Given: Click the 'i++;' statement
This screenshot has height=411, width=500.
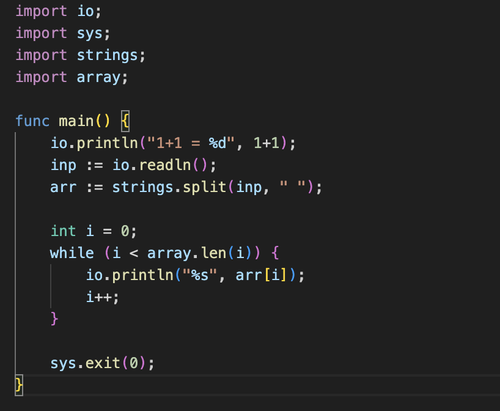Looking at the screenshot, I should point(102,297).
